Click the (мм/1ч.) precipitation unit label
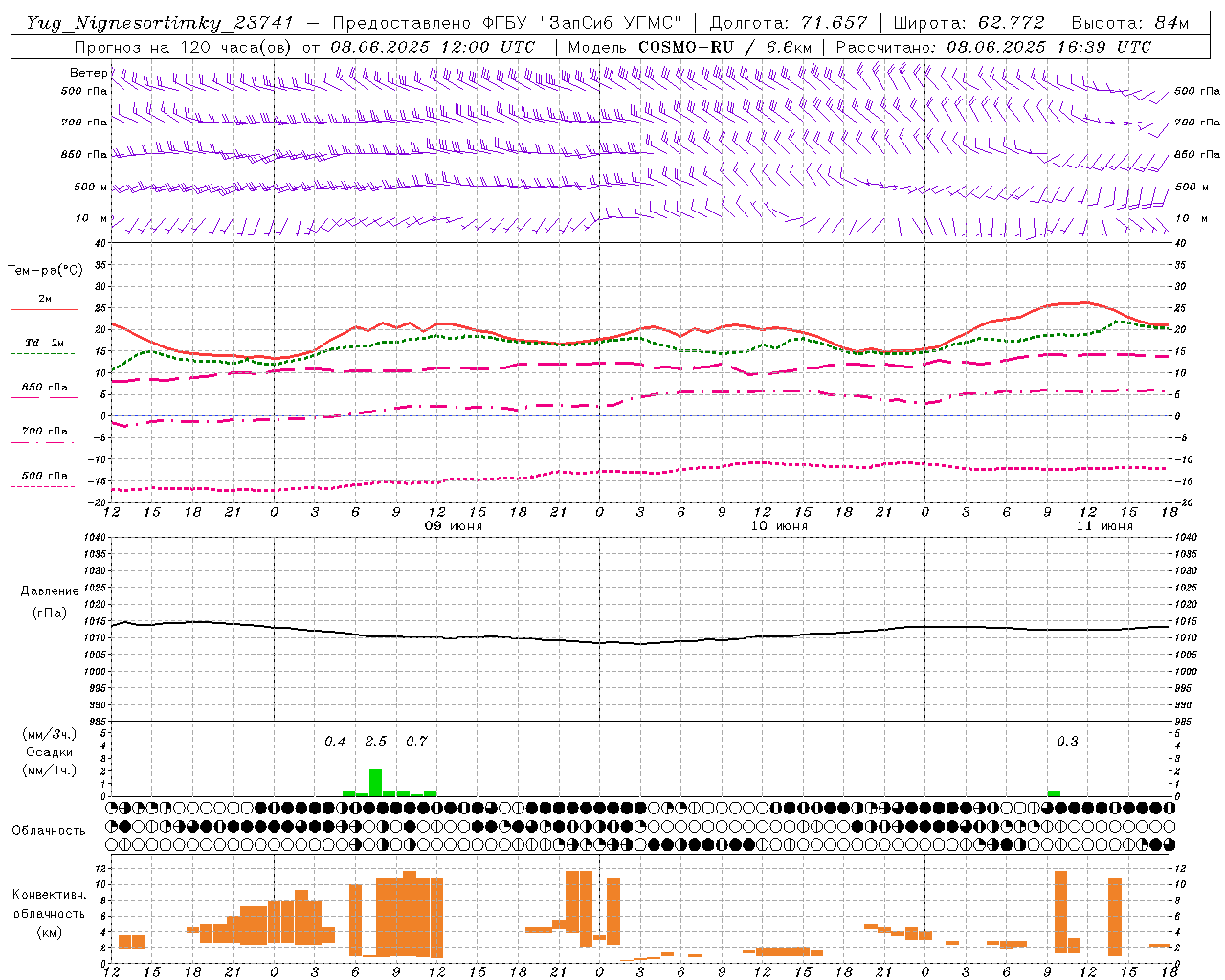 50,770
